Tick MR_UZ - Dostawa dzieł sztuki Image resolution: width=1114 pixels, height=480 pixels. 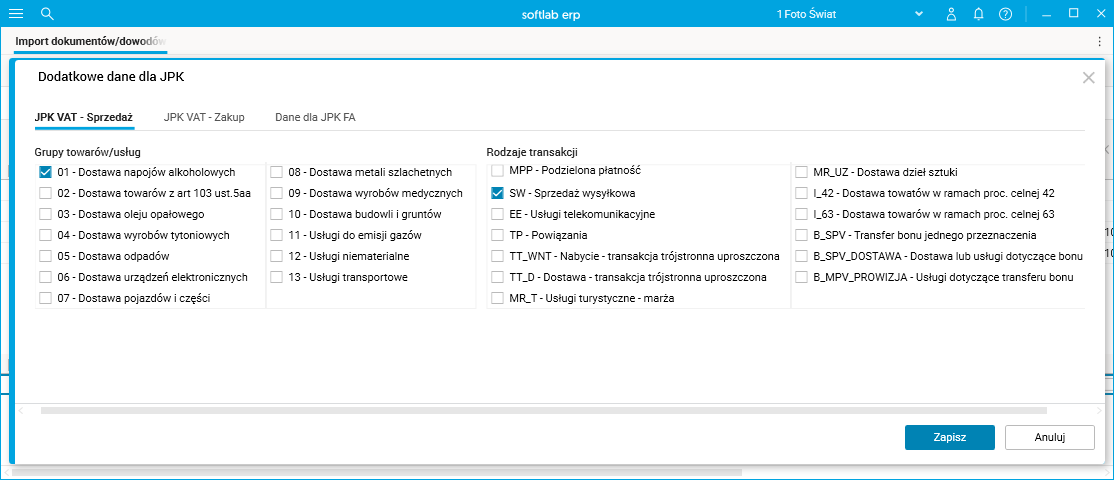pos(801,172)
